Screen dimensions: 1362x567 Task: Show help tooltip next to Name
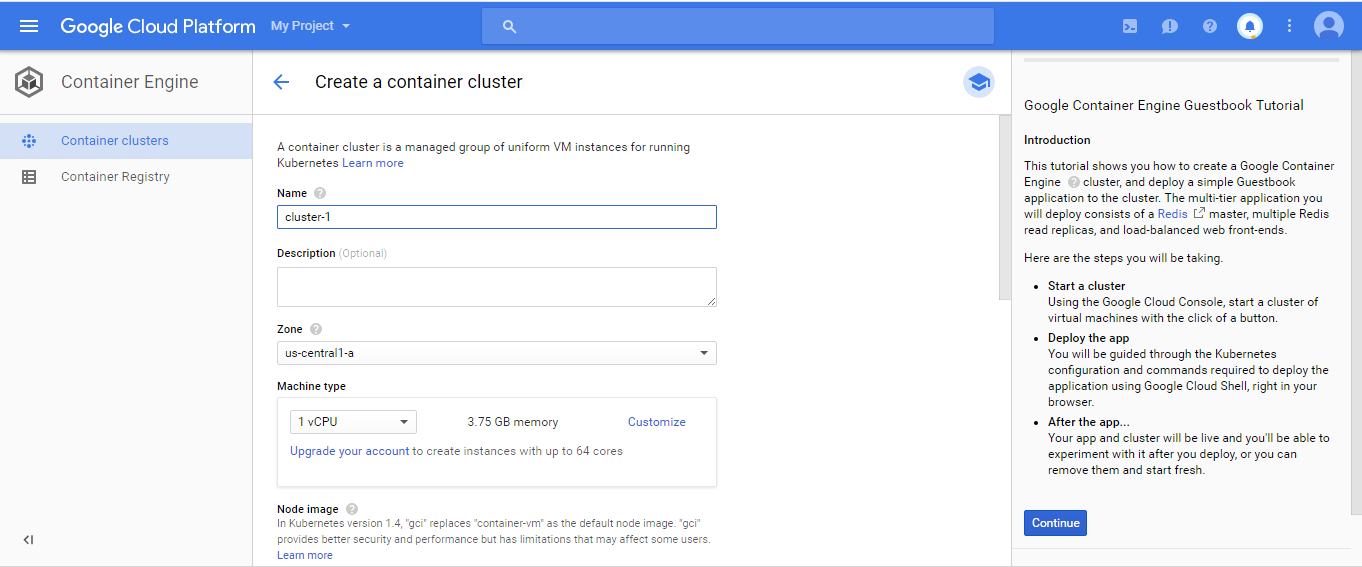[x=320, y=193]
